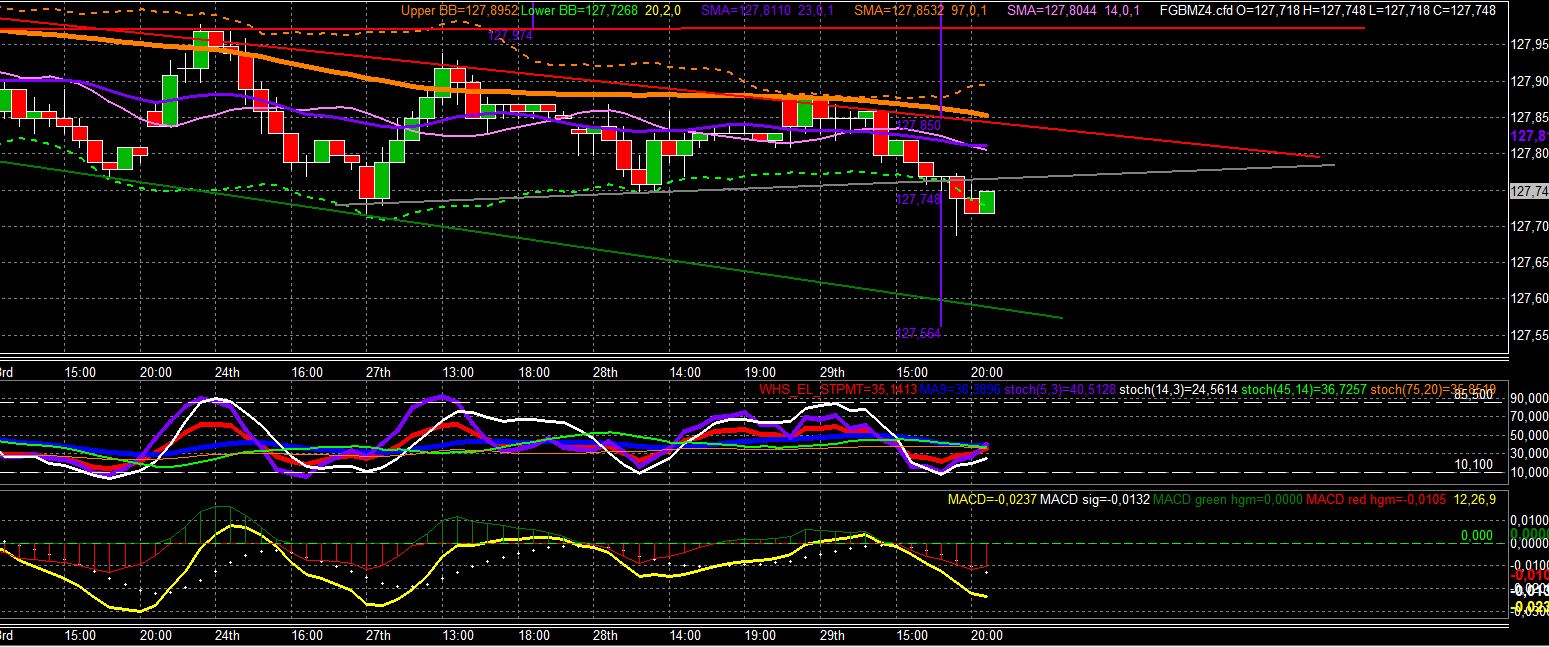Click the 10,100 oversold level label
The image size is (1549, 647).
[x=1475, y=465]
